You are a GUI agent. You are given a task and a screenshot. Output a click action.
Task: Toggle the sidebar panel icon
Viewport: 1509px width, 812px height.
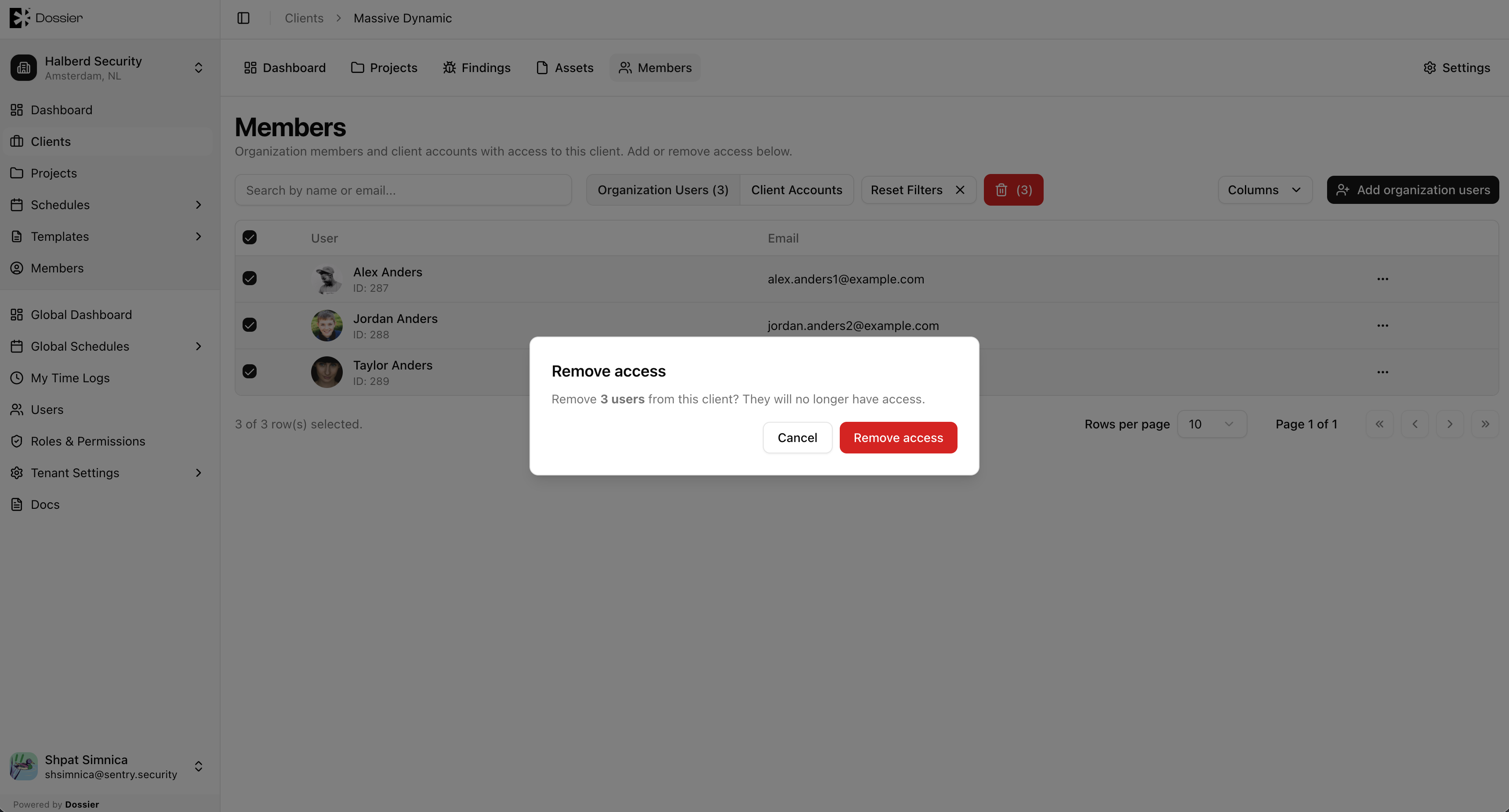tap(244, 18)
